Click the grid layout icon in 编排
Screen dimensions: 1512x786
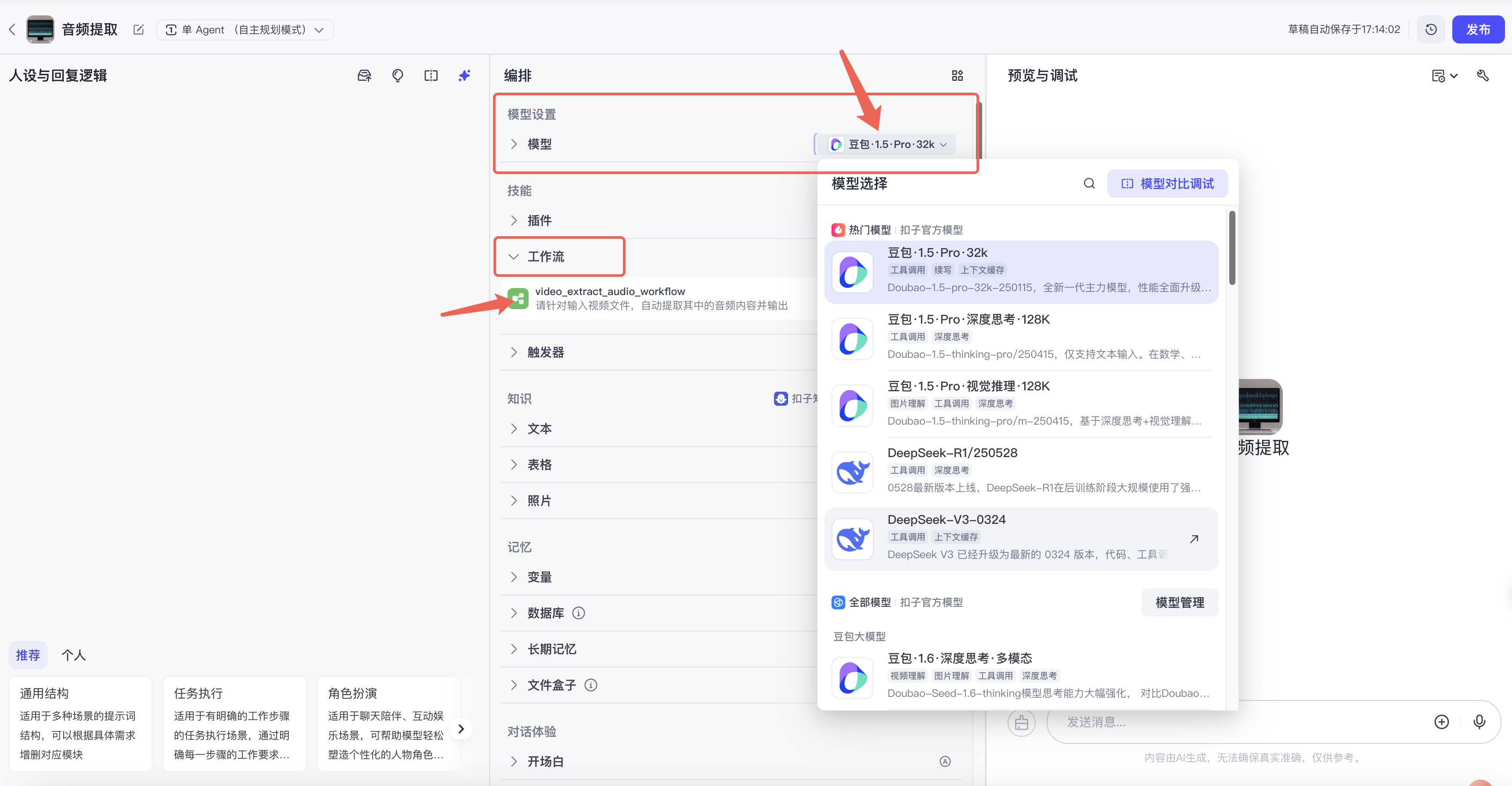coord(958,76)
